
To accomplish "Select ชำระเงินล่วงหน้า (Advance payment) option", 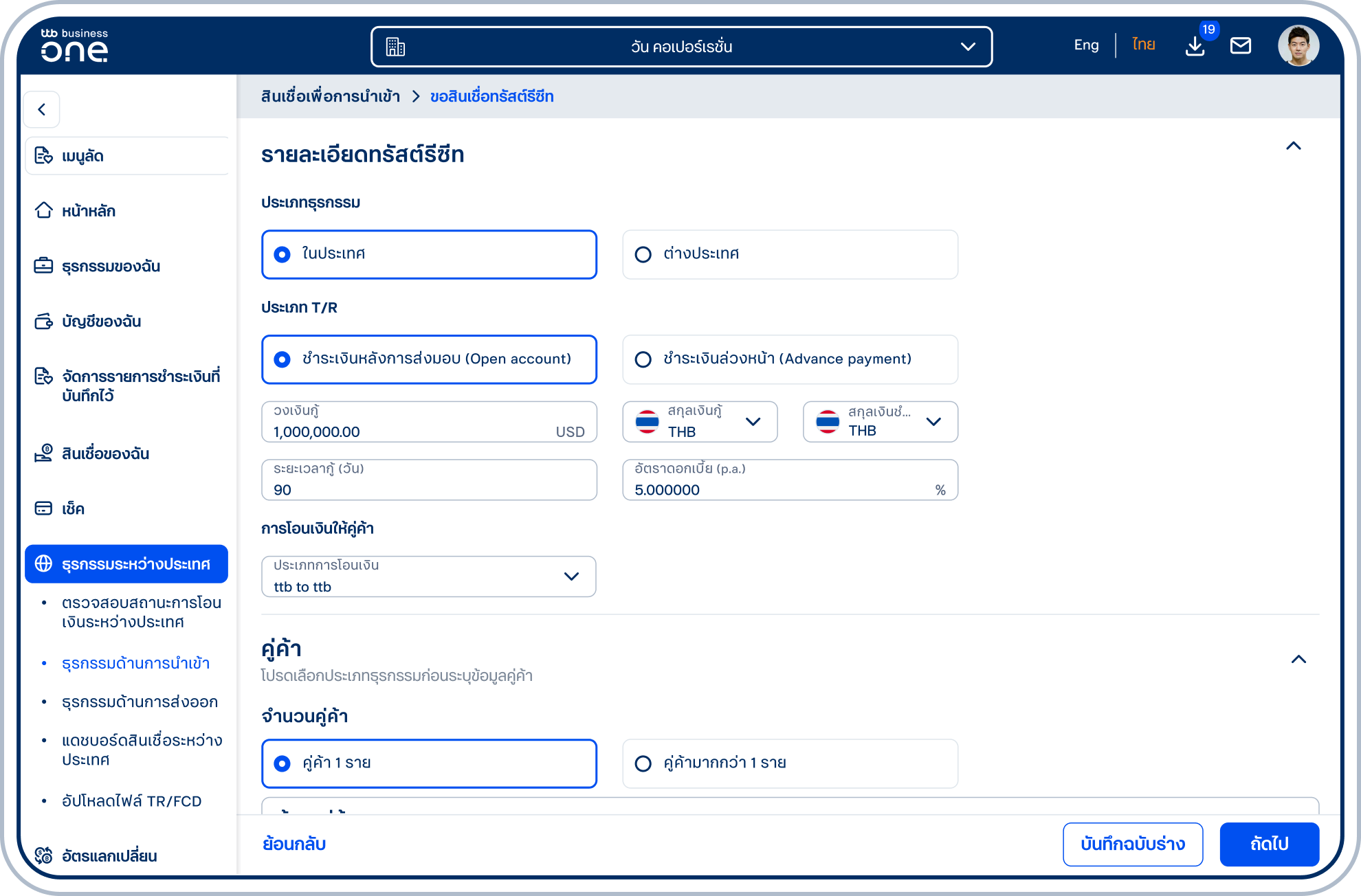I will pos(790,359).
